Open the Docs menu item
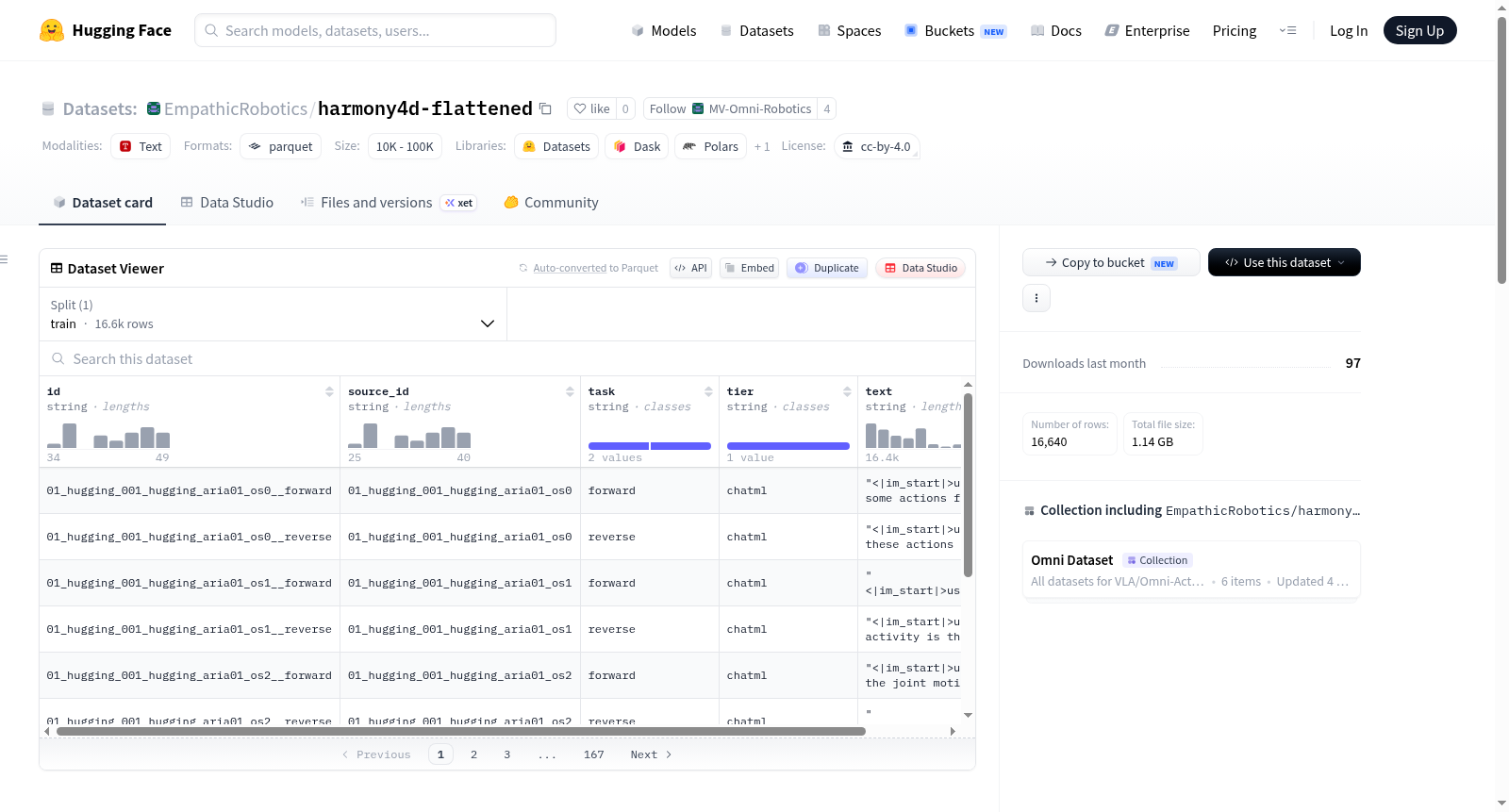The width and height of the screenshot is (1509, 812). (x=1056, y=30)
